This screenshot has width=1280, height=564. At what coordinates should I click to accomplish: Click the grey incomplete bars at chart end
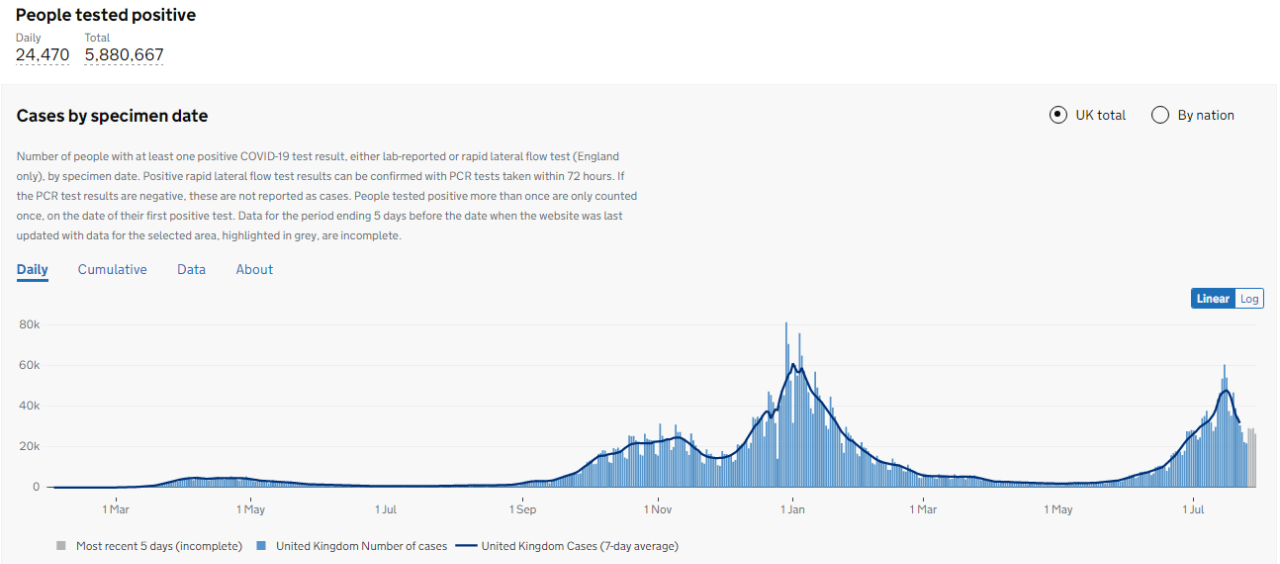(x=1251, y=460)
